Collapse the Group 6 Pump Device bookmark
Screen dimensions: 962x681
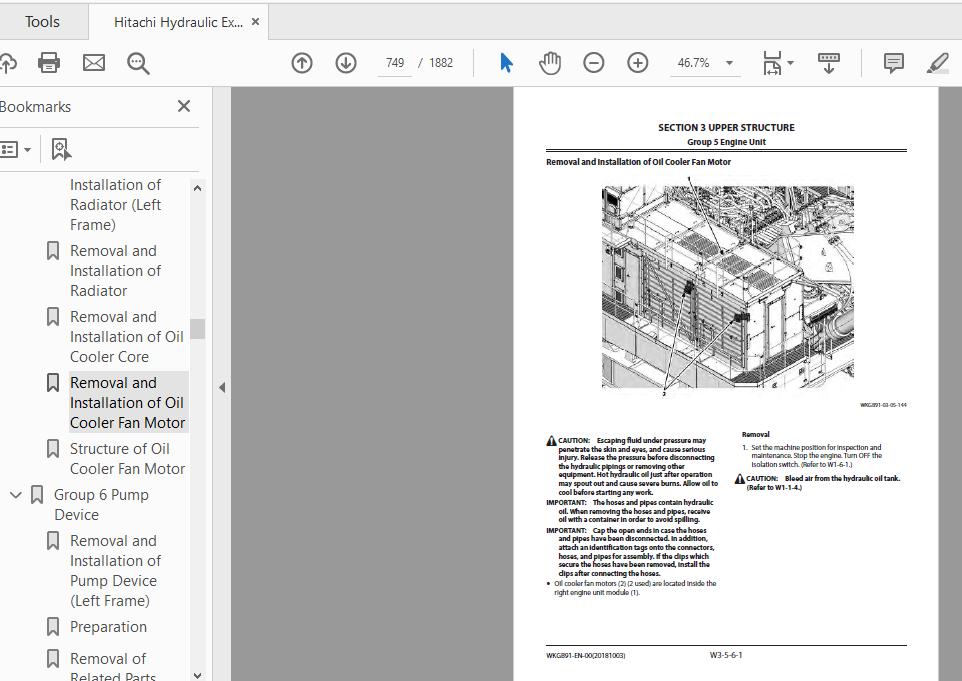15,494
